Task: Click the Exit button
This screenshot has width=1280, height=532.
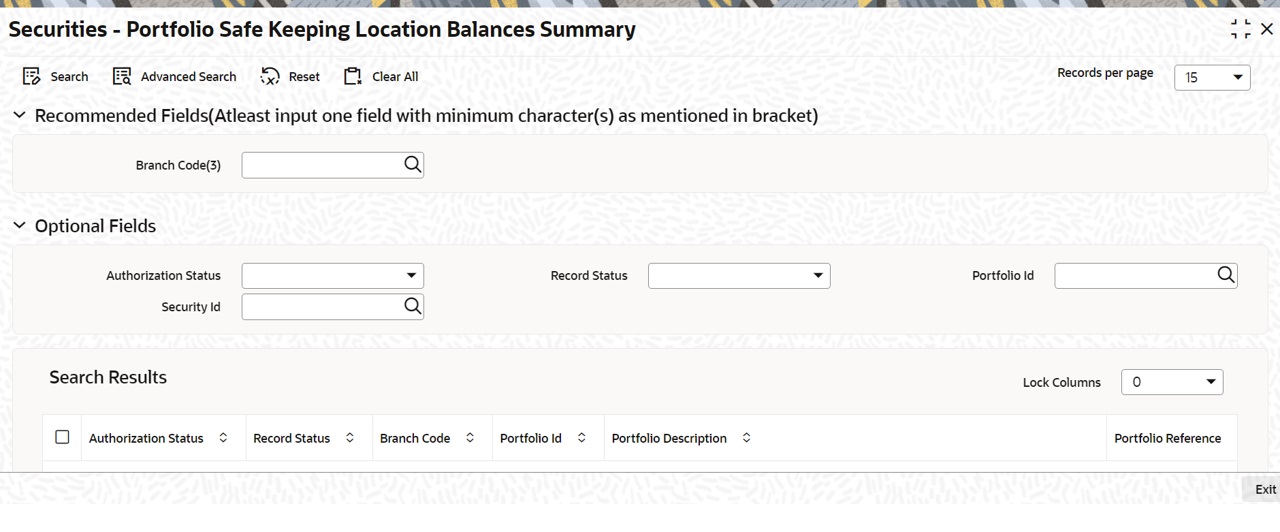Action: pos(1265,489)
